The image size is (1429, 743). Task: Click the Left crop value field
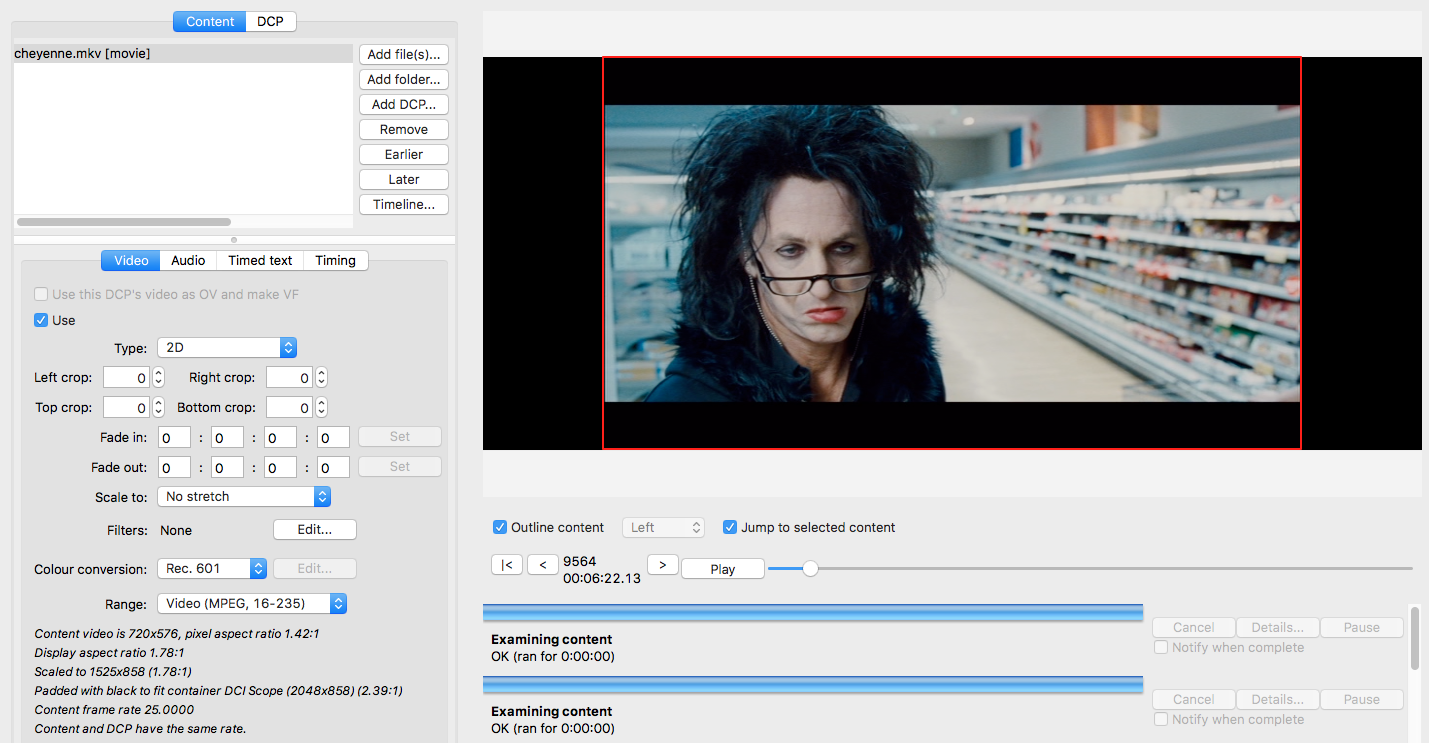[127, 377]
